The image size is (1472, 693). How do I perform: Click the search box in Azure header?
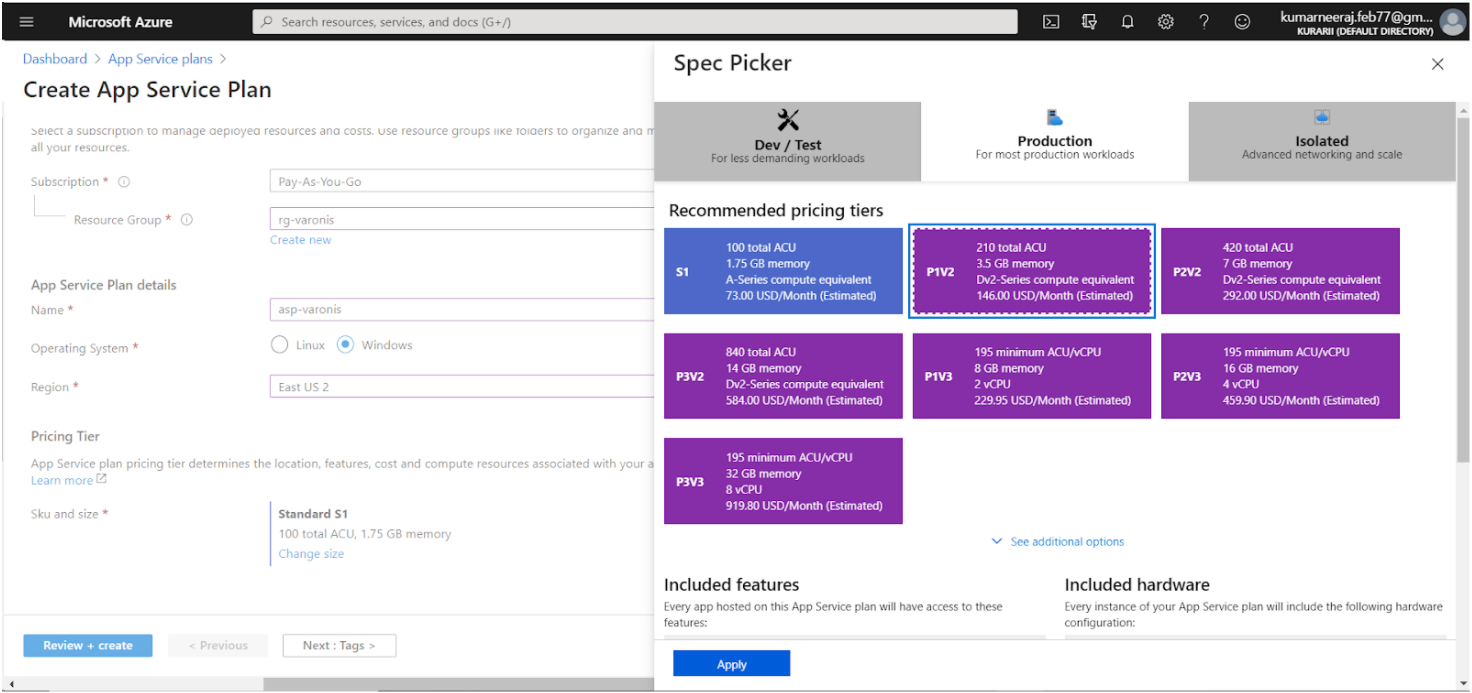(635, 21)
